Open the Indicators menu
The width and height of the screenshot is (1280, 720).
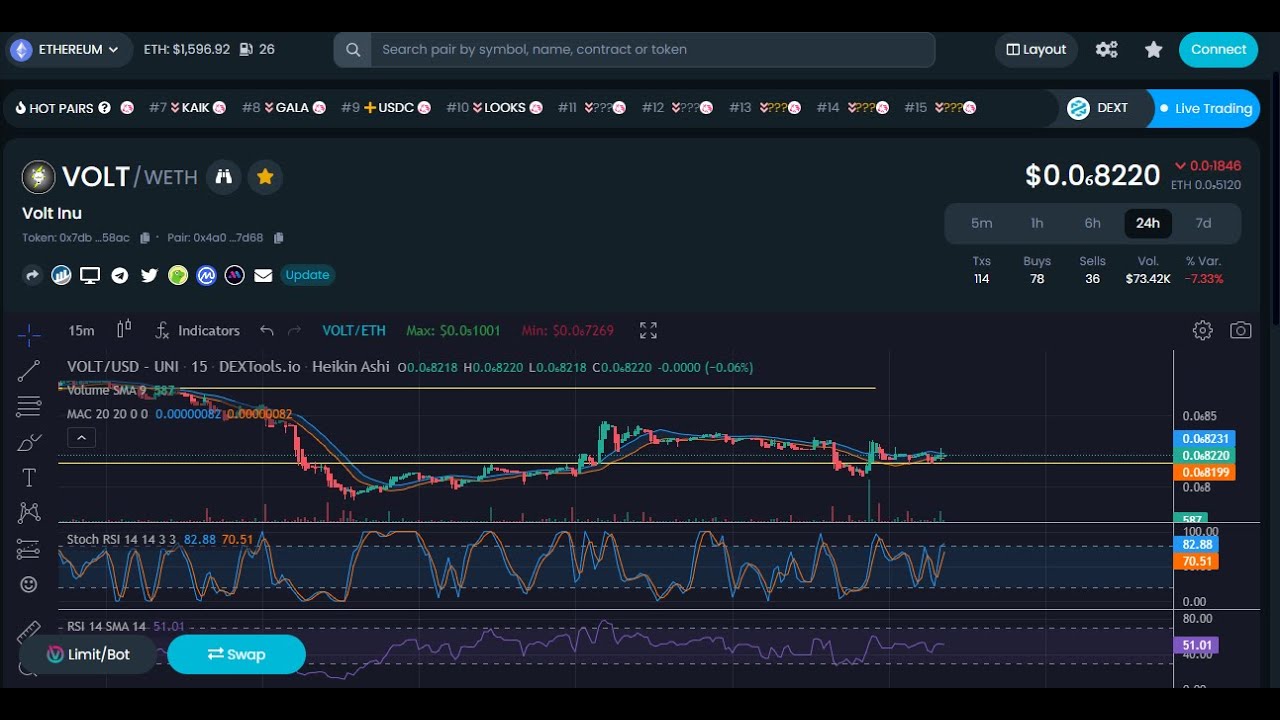(x=197, y=330)
